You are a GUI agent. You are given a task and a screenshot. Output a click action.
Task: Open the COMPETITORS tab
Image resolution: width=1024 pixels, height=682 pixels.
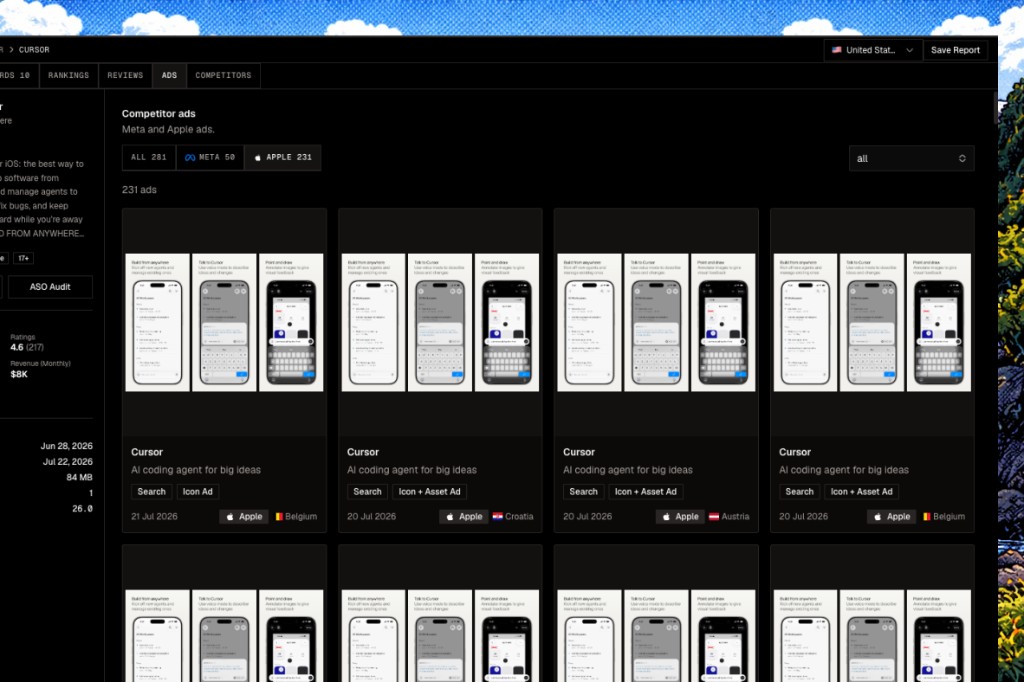tap(223, 76)
